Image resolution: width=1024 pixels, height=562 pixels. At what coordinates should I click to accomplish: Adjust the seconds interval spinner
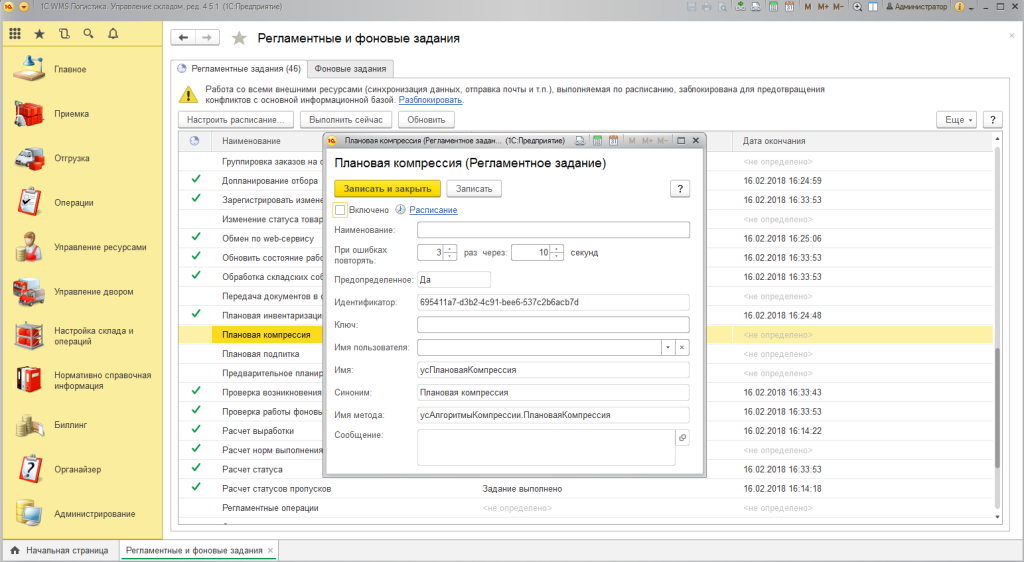[x=556, y=252]
